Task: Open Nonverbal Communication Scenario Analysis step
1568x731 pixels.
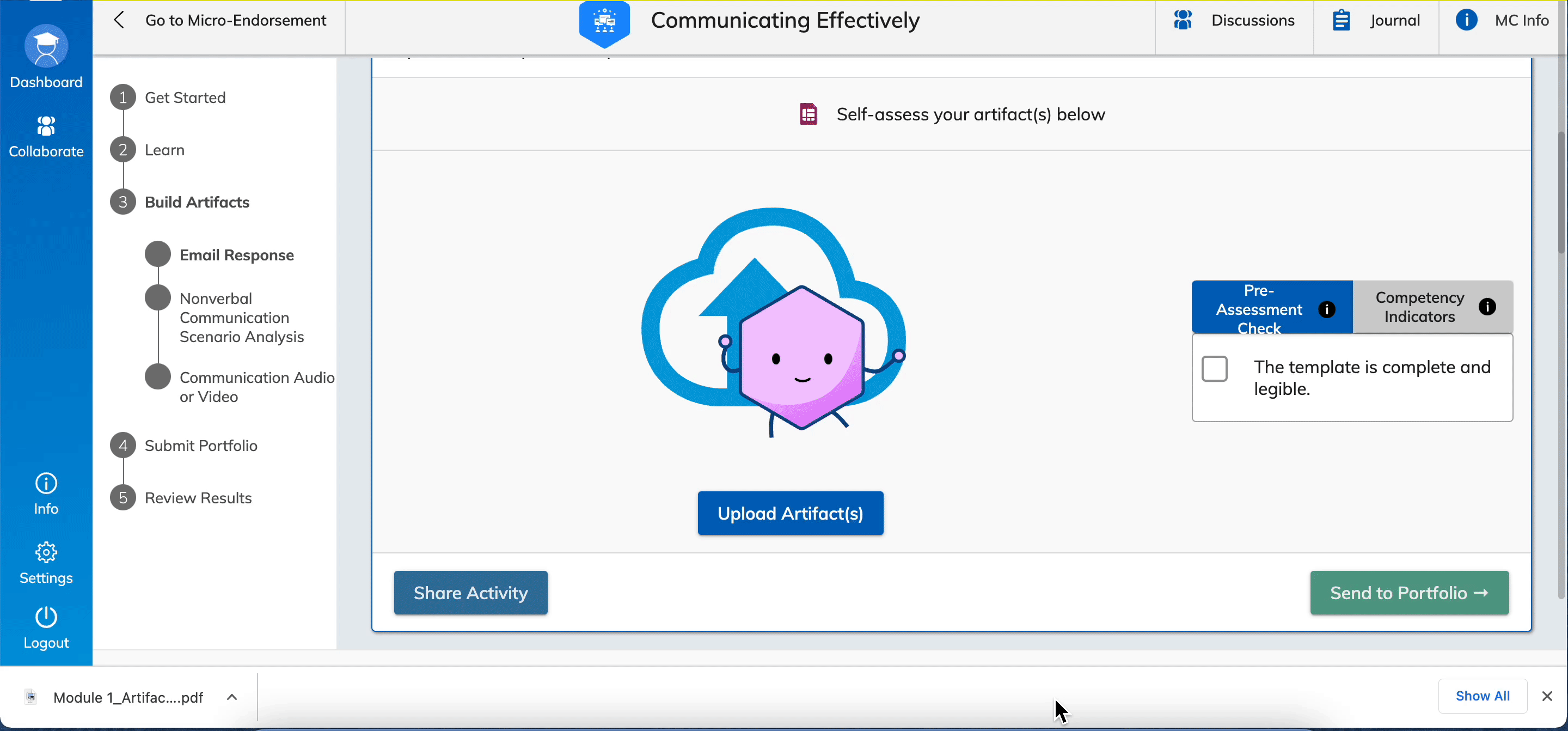Action: point(241,318)
